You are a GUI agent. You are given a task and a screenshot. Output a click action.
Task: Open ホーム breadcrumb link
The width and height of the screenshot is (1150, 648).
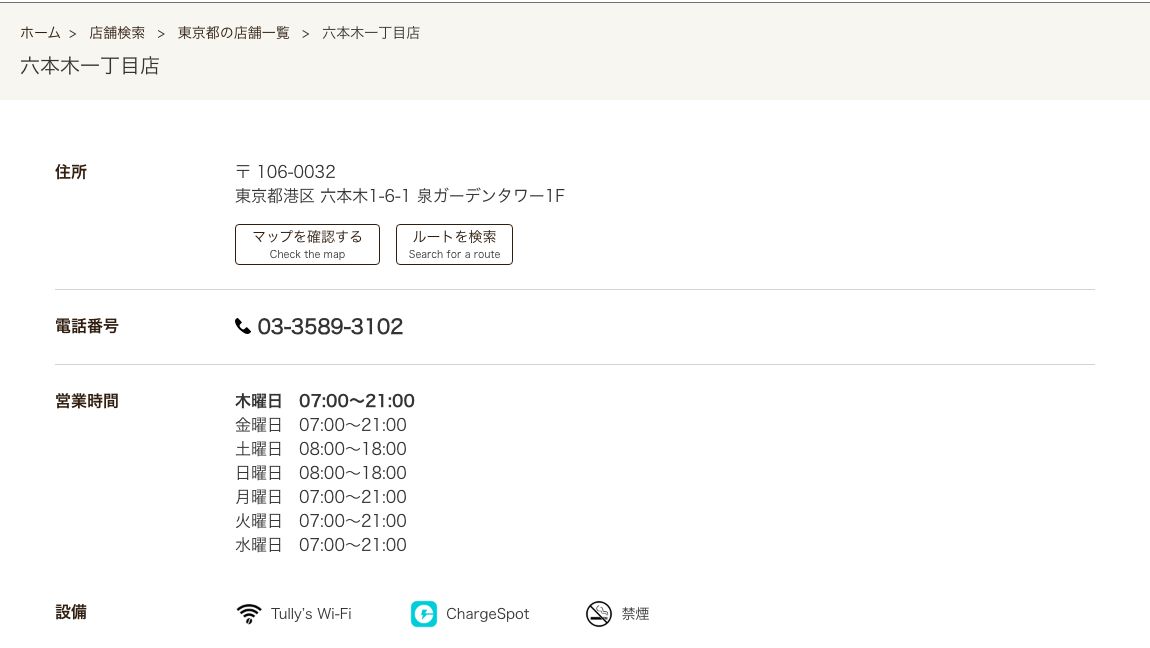tap(40, 33)
